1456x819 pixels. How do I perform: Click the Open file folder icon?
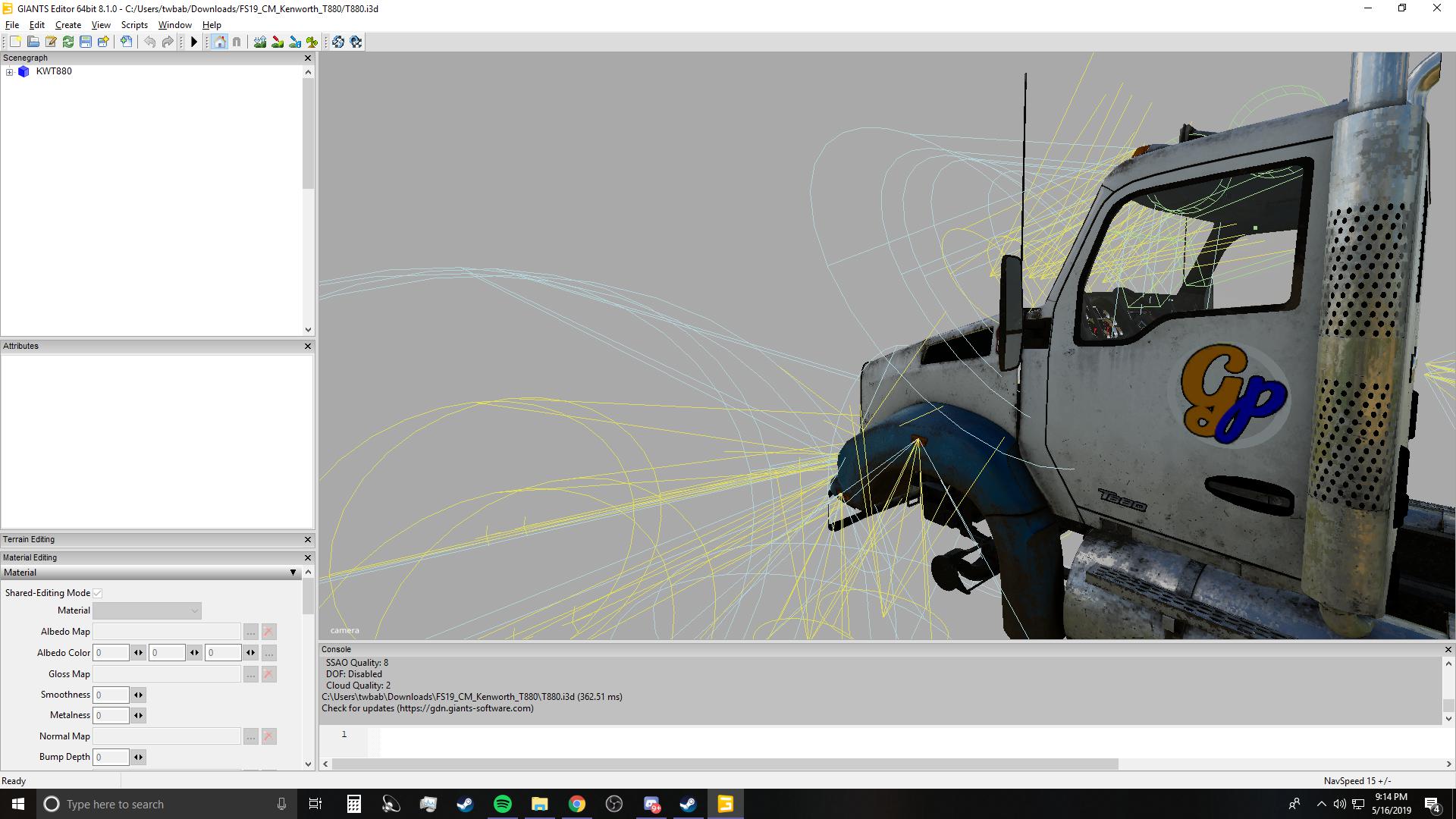pyautogui.click(x=33, y=42)
